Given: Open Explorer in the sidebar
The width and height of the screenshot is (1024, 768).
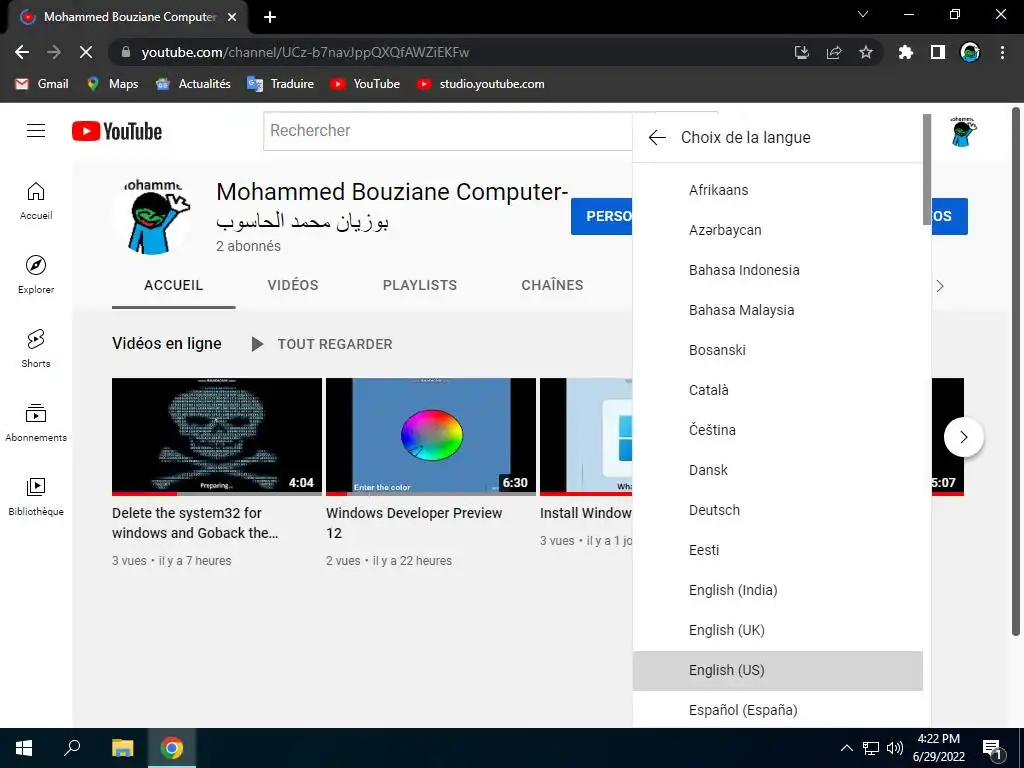Looking at the screenshot, I should [x=36, y=274].
